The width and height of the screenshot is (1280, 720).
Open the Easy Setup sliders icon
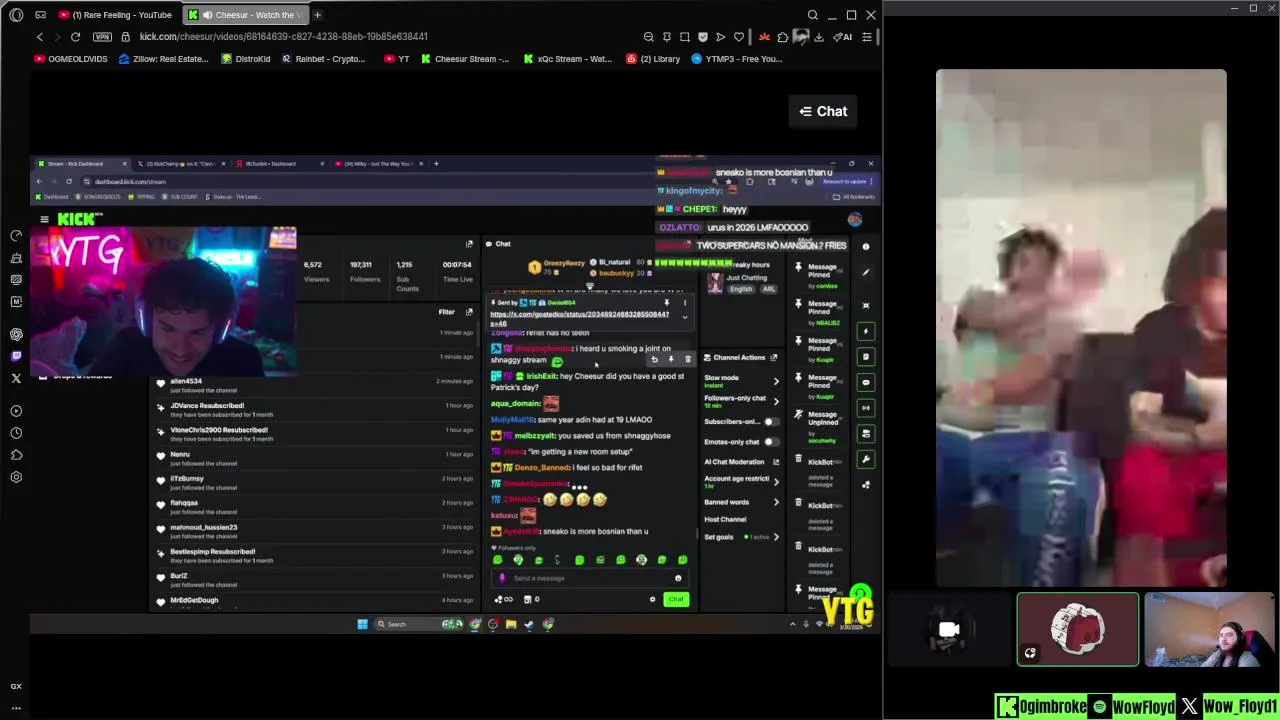[x=867, y=37]
